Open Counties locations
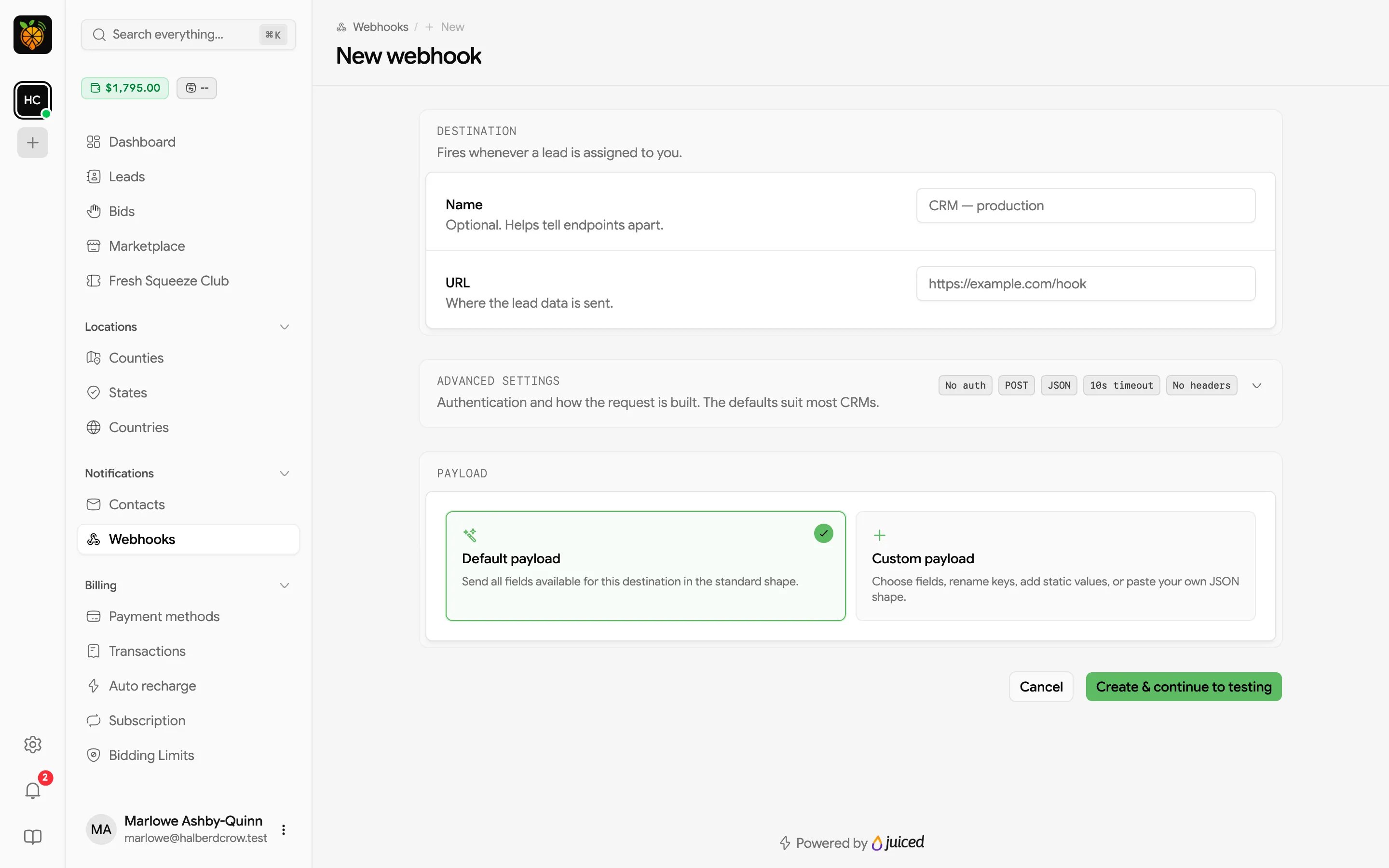This screenshot has height=868, width=1389. pyautogui.click(x=188, y=358)
